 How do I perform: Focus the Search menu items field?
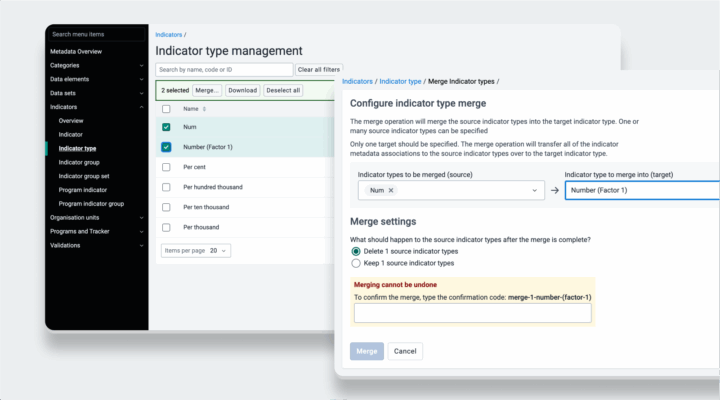click(97, 34)
